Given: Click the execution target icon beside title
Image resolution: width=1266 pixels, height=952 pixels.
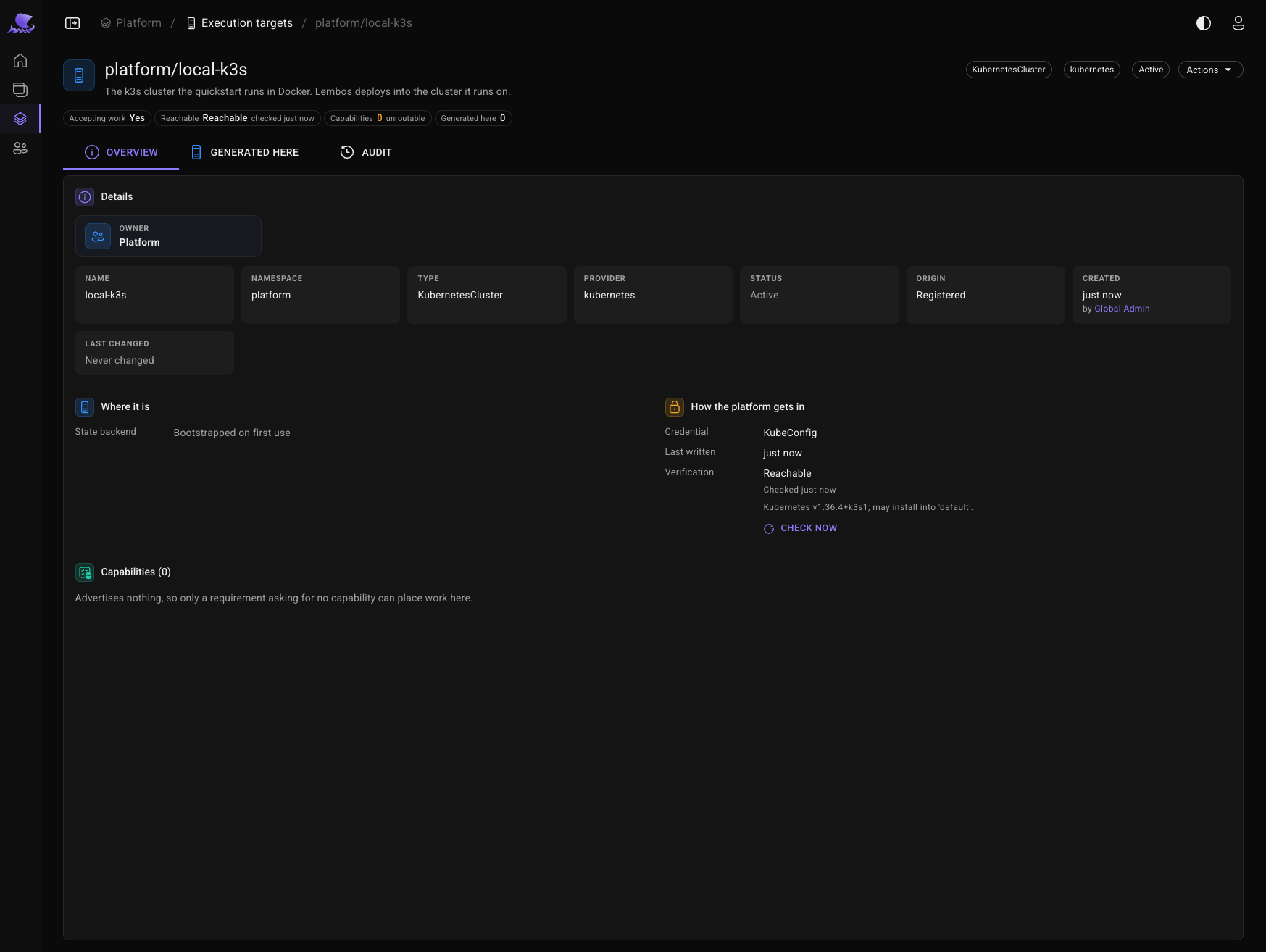Looking at the screenshot, I should [x=79, y=75].
